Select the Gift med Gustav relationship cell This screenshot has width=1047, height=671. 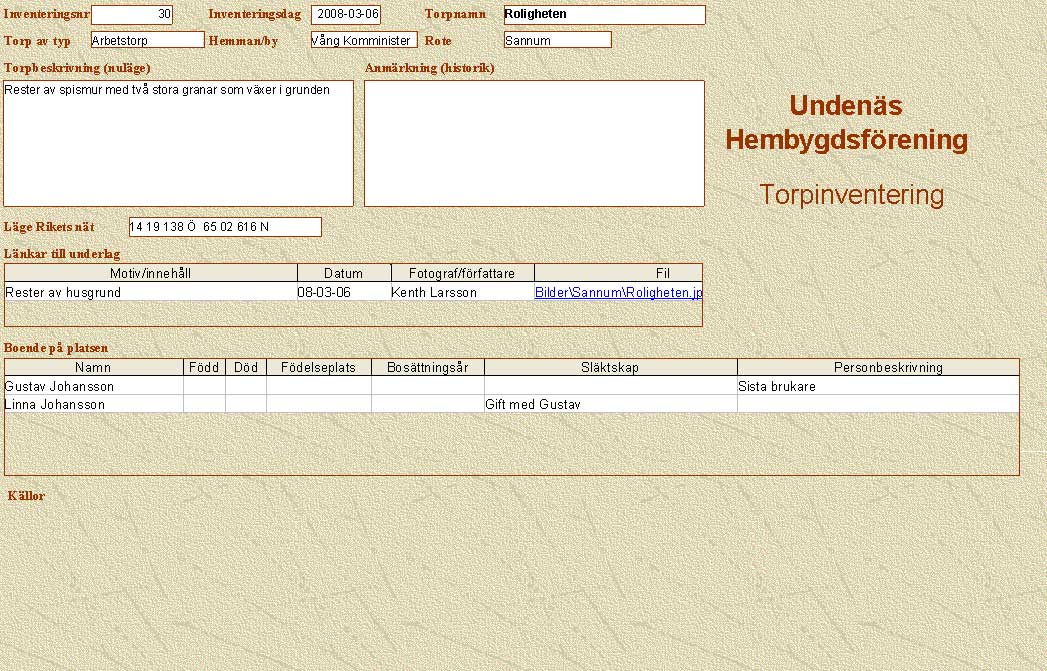coord(610,405)
